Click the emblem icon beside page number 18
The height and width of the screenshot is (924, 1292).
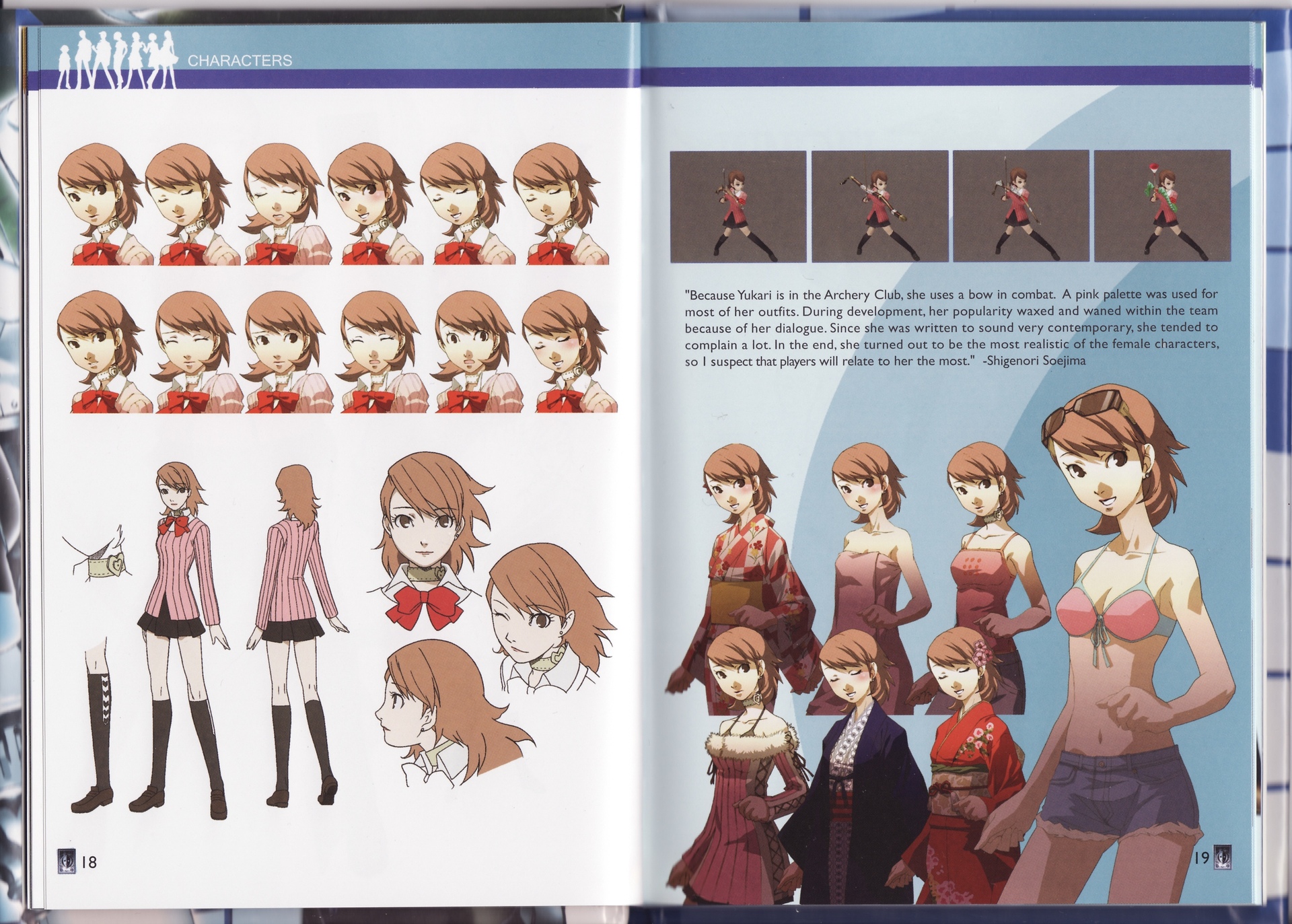pos(67,861)
